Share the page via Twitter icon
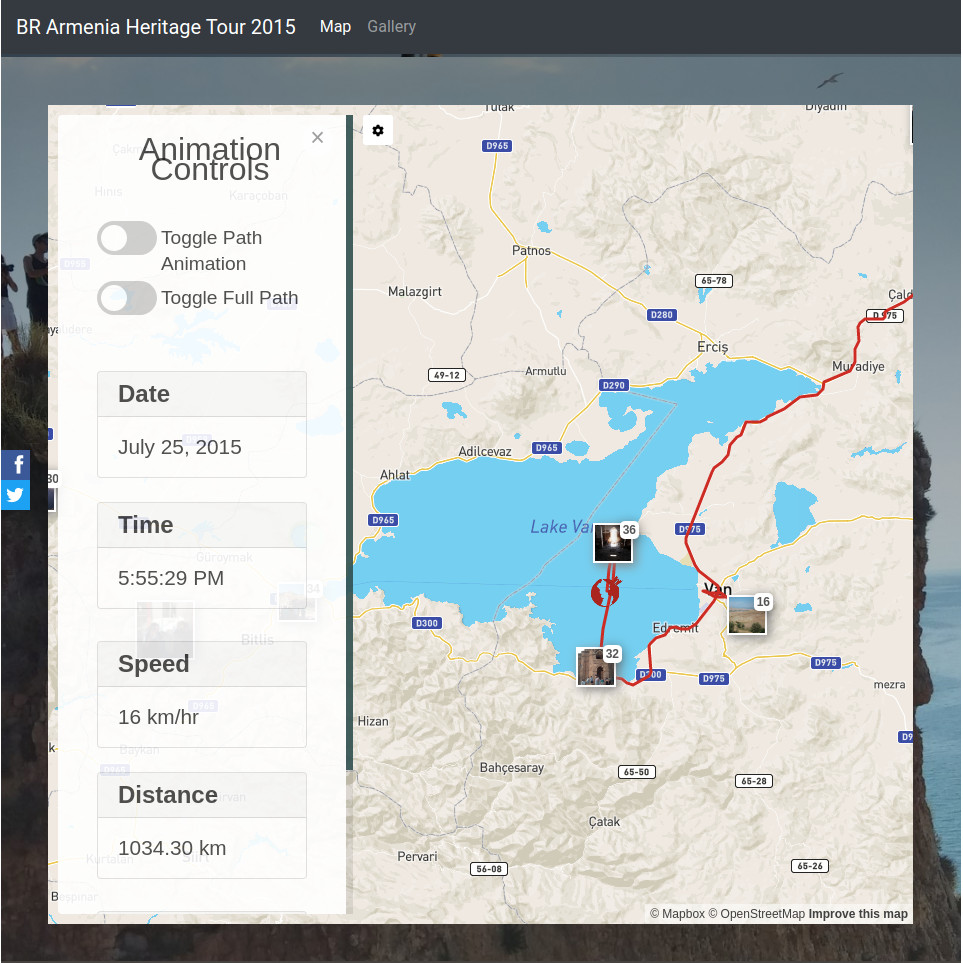The height and width of the screenshot is (963, 963). pyautogui.click(x=15, y=495)
